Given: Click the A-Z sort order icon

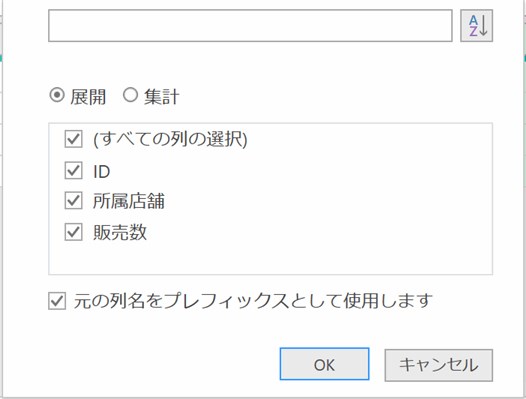Looking at the screenshot, I should (476, 26).
